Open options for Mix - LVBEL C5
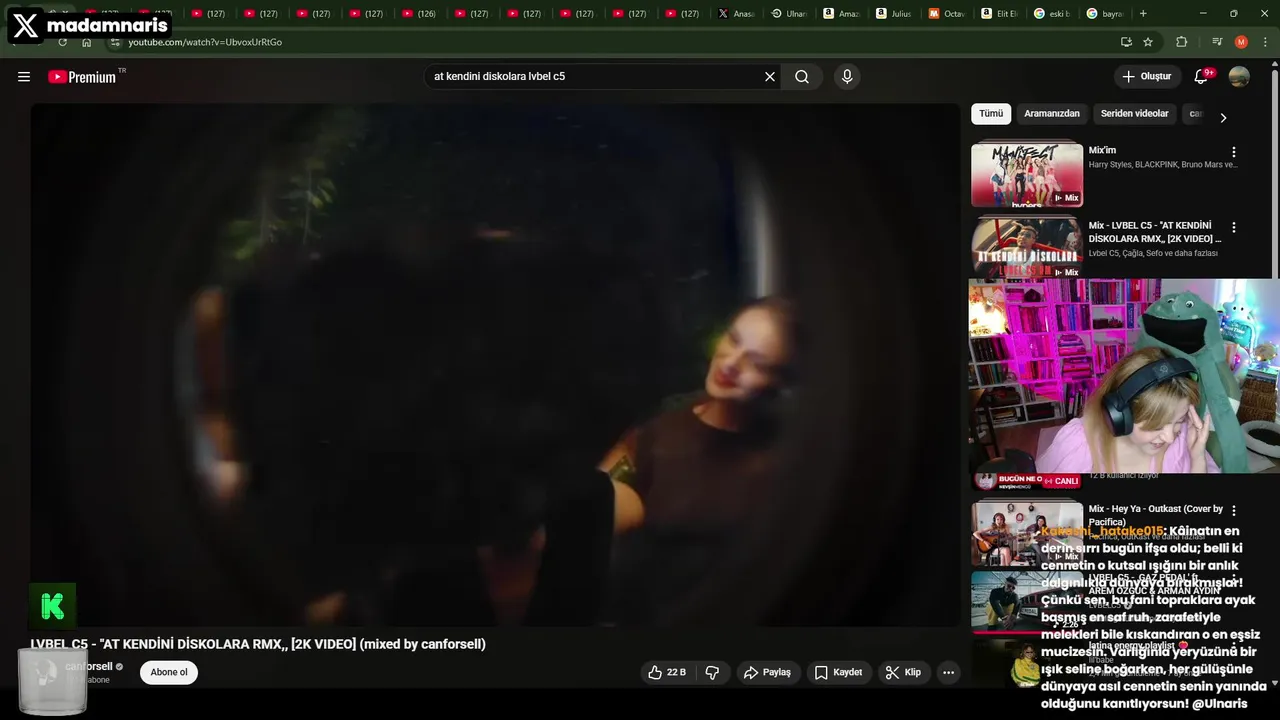 pyautogui.click(x=1233, y=228)
